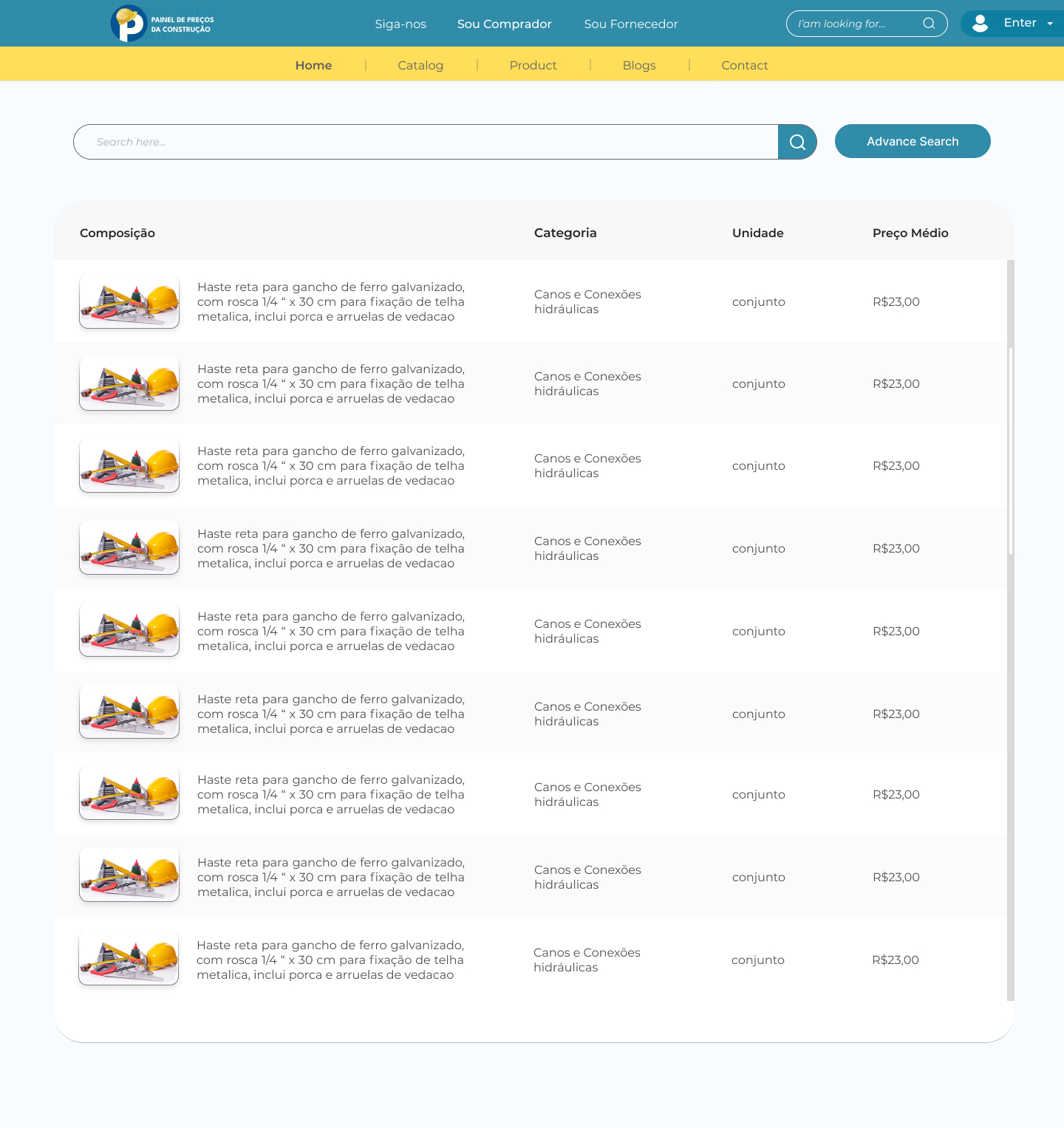
Task: Open the last row's product thumbnail
Action: [x=129, y=958]
